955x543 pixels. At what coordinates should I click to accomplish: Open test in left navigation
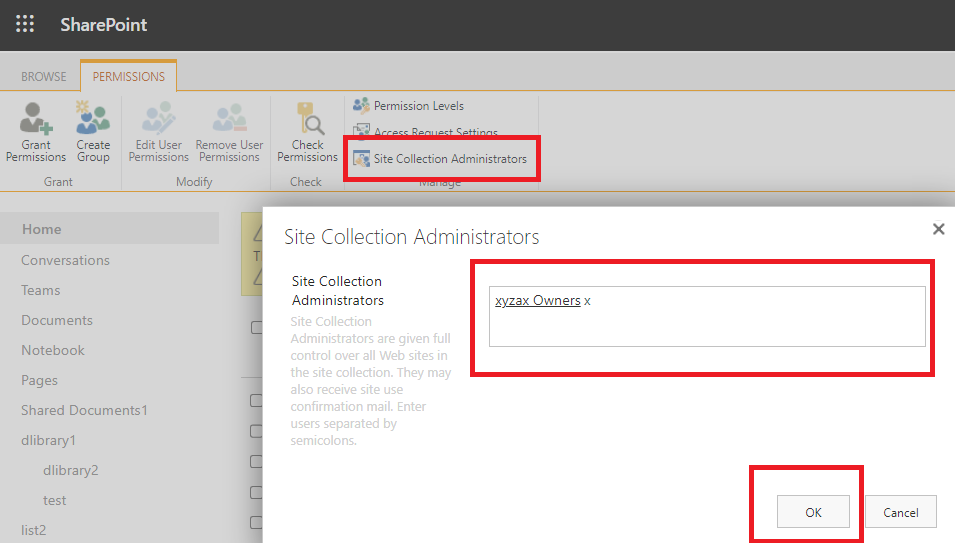click(x=54, y=500)
